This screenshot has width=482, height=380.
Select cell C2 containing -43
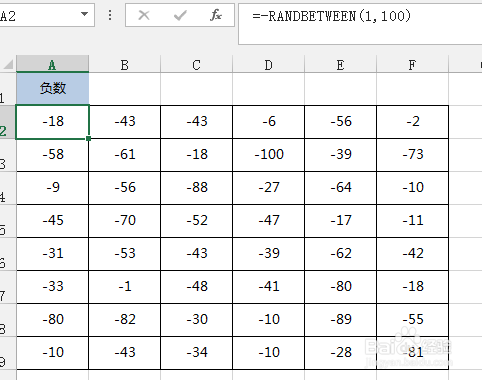point(196,122)
